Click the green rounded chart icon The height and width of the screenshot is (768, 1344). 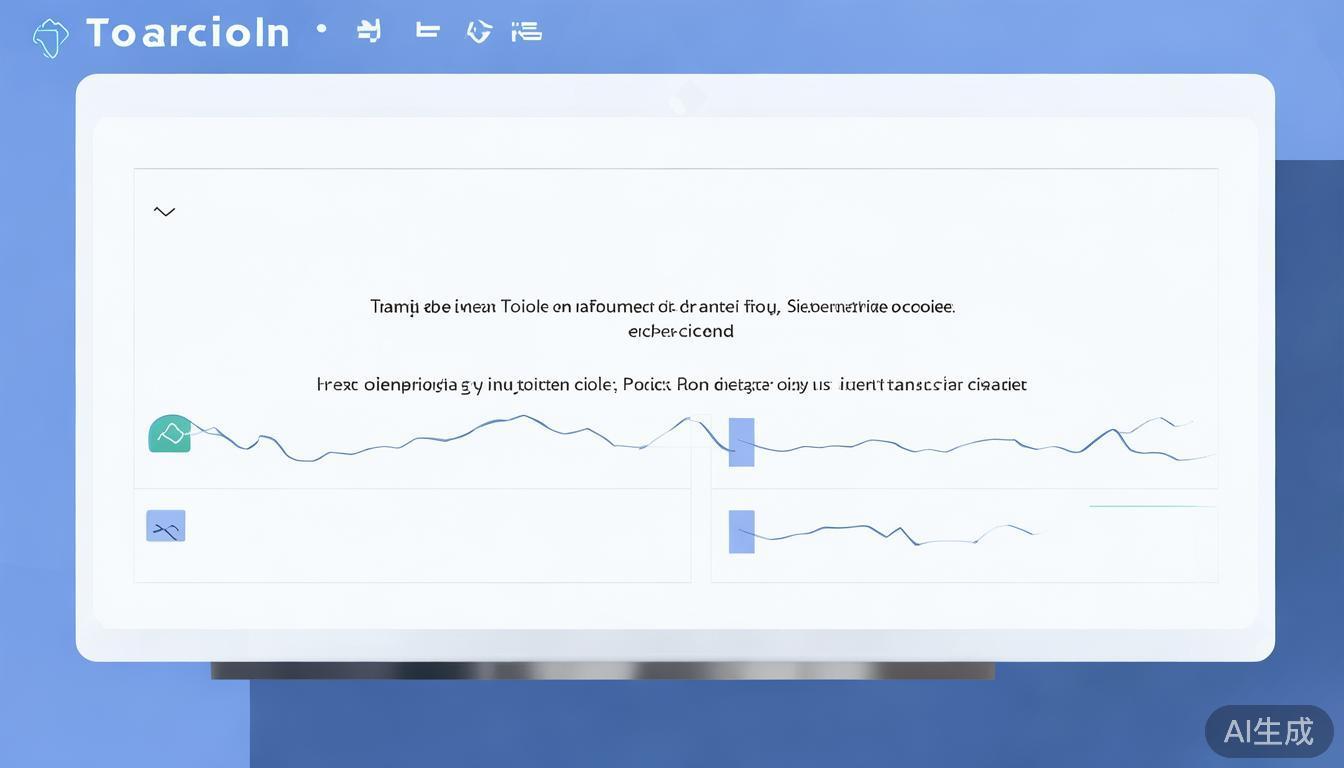[x=170, y=434]
